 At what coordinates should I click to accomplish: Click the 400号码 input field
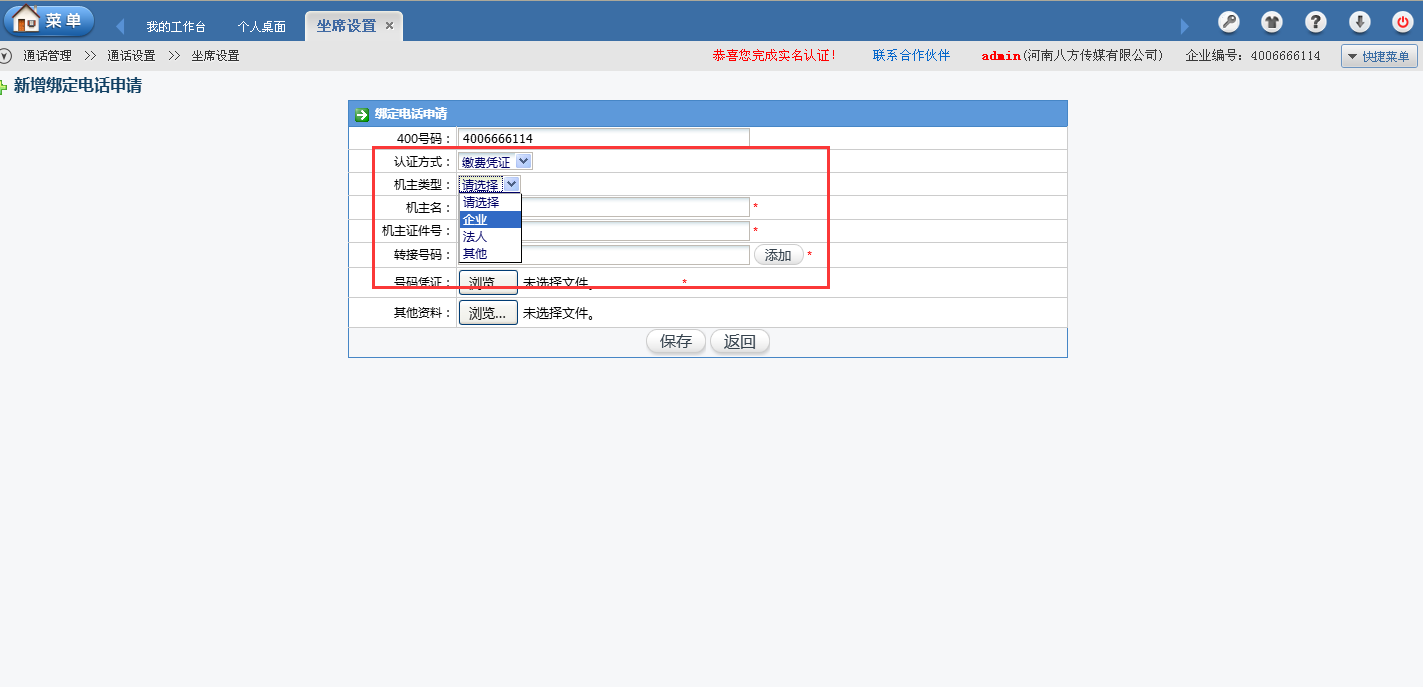tap(603, 138)
